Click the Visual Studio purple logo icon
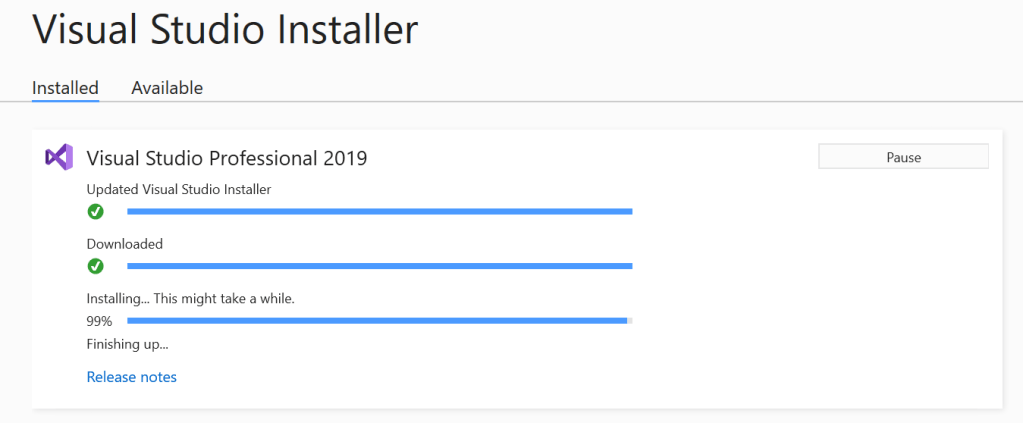 [x=59, y=157]
